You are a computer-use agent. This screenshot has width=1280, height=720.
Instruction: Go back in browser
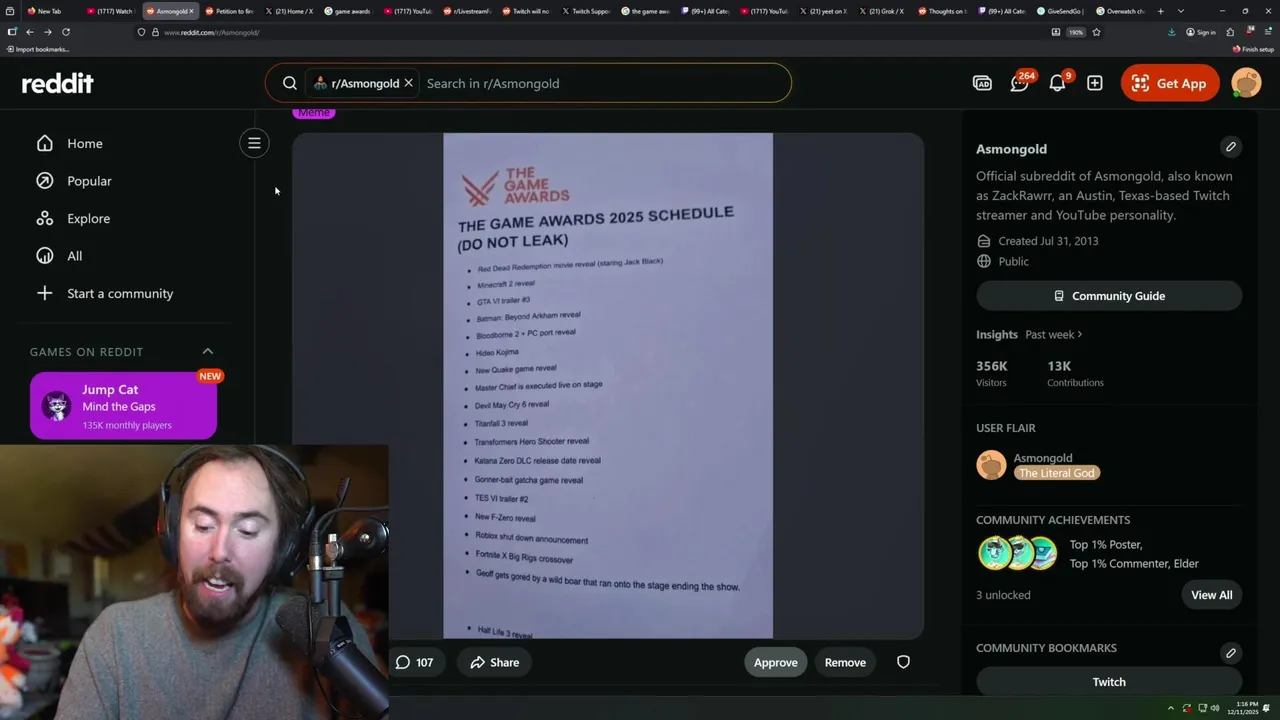[30, 32]
